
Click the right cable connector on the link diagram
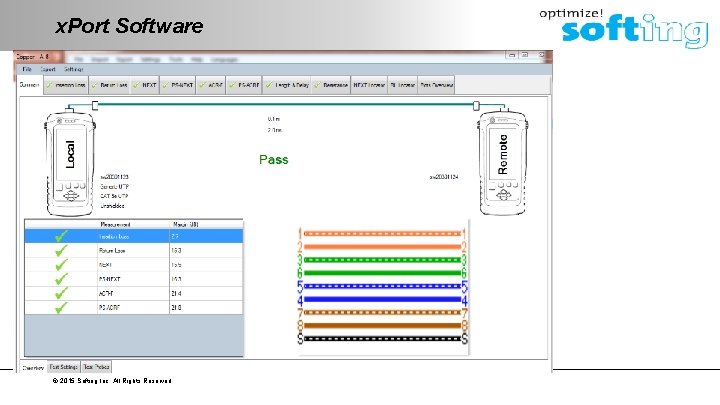[476, 106]
